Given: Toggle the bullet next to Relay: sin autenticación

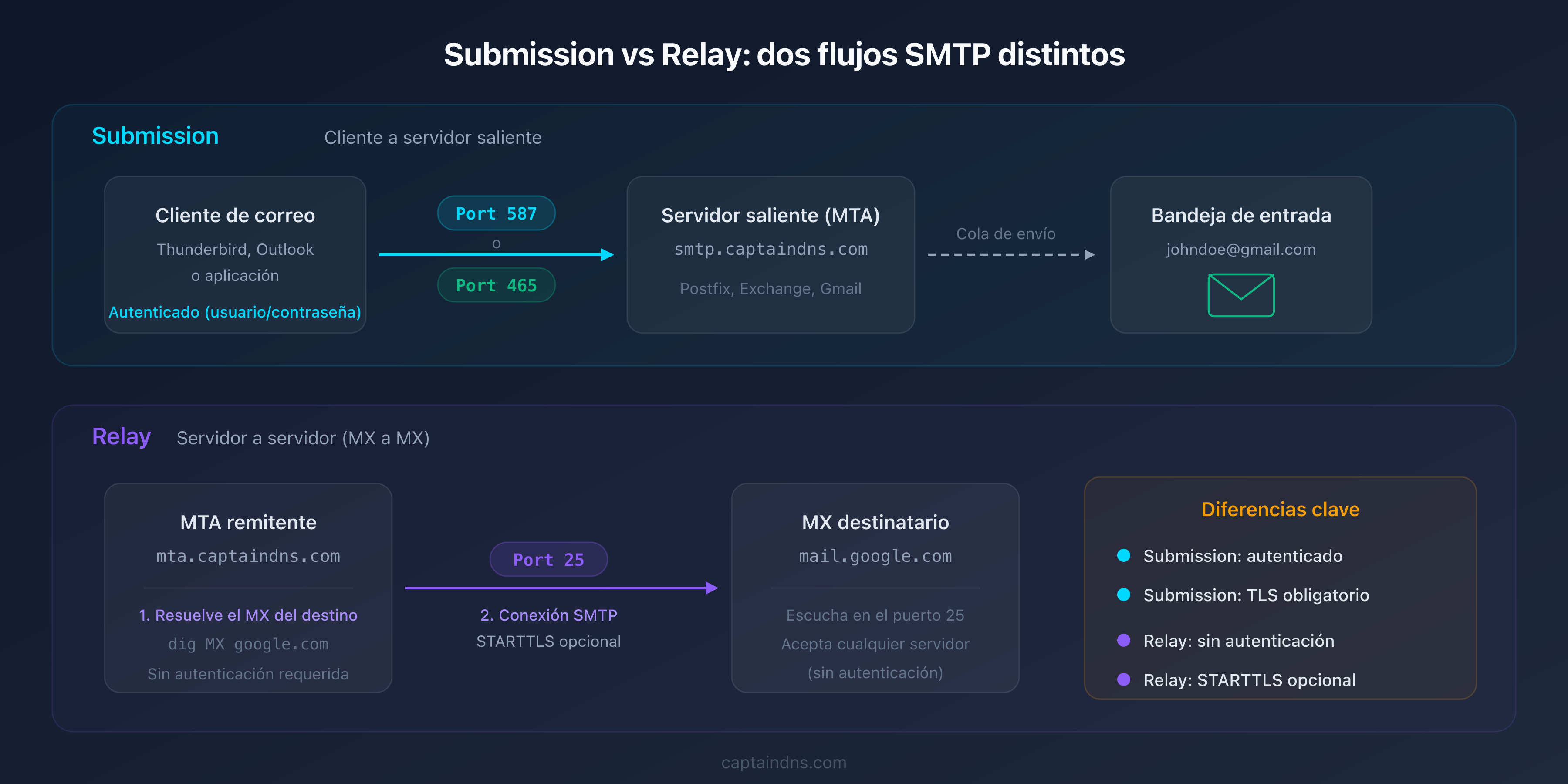Looking at the screenshot, I should [1123, 640].
